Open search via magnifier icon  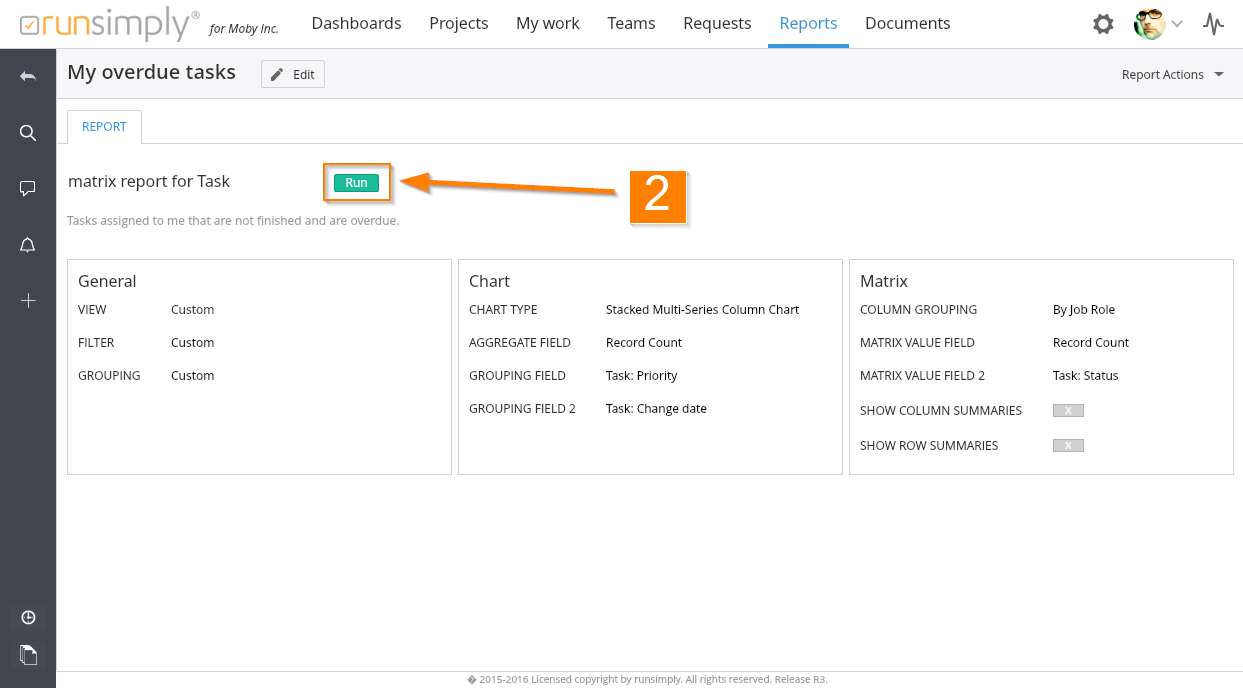(28, 133)
